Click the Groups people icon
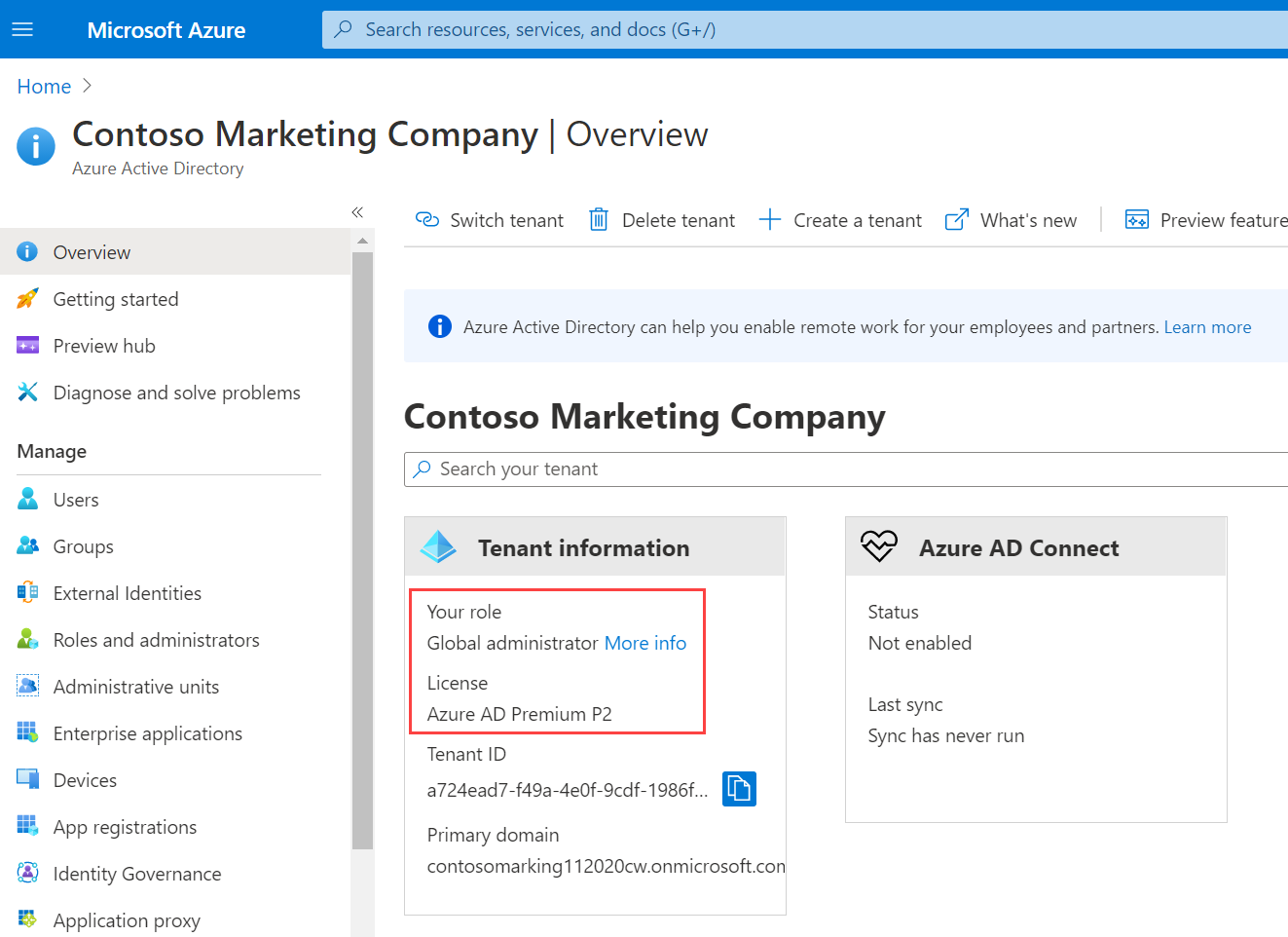This screenshot has height=937, width=1288. tap(27, 546)
